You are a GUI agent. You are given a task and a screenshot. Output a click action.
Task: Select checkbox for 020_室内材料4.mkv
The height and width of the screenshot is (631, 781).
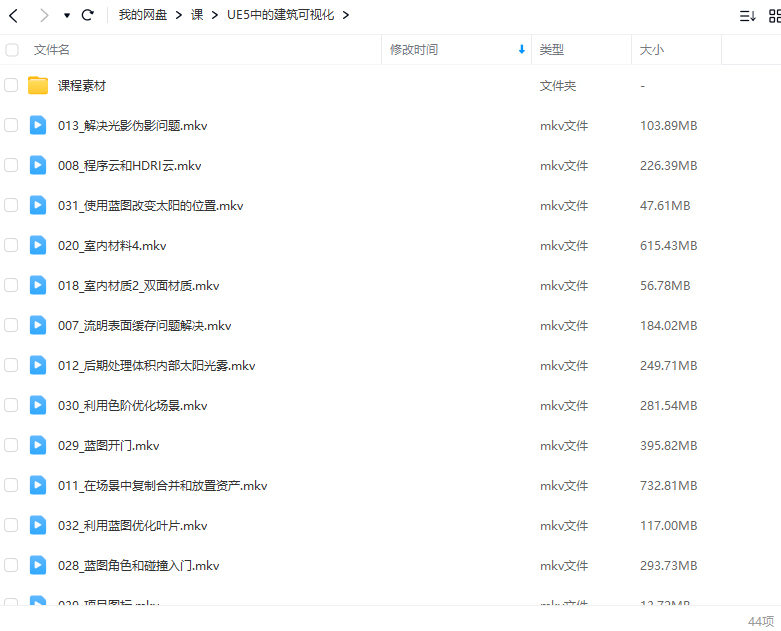[12, 246]
